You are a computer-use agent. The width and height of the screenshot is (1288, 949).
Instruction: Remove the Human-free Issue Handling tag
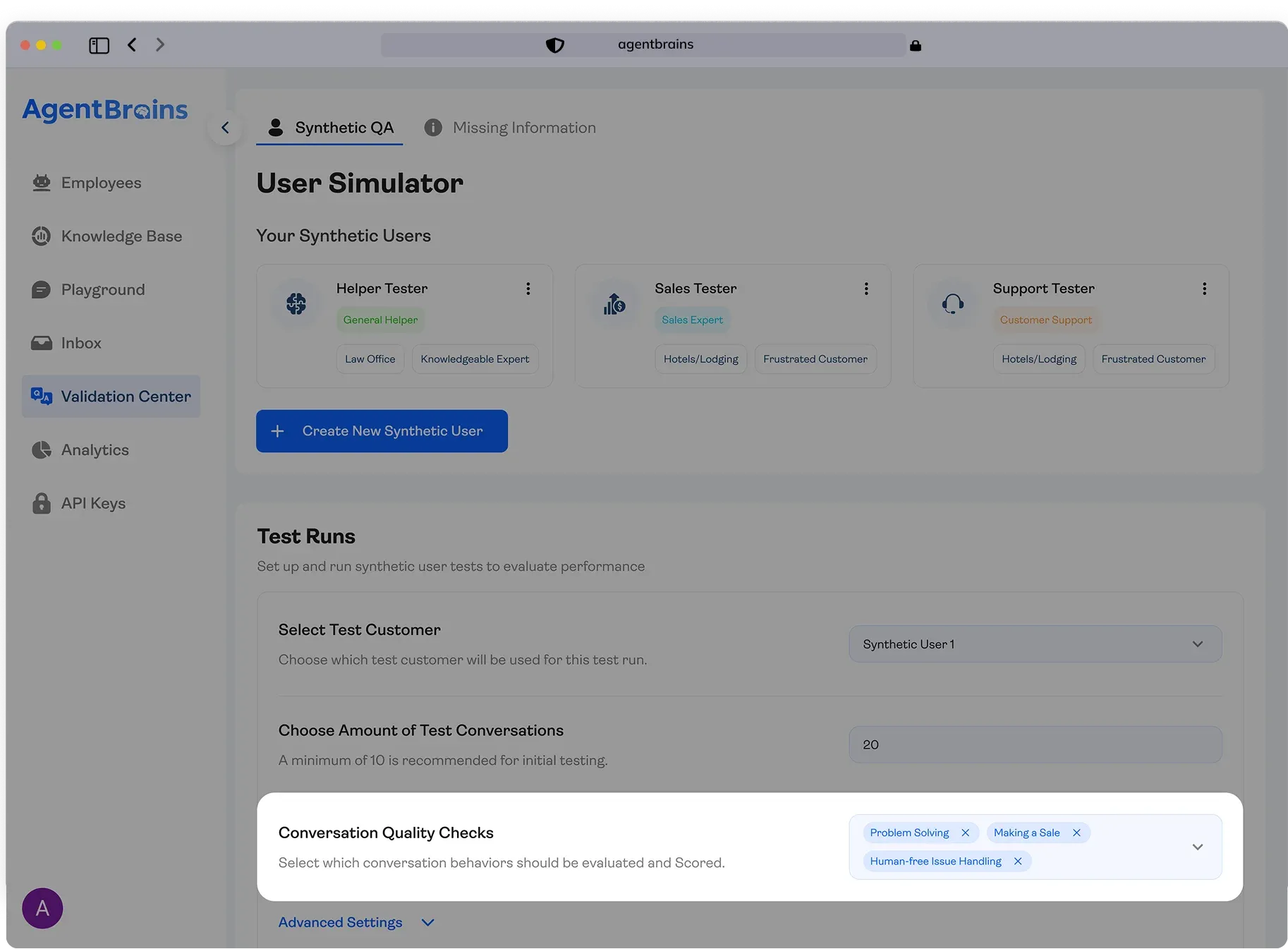pyautogui.click(x=1017, y=861)
